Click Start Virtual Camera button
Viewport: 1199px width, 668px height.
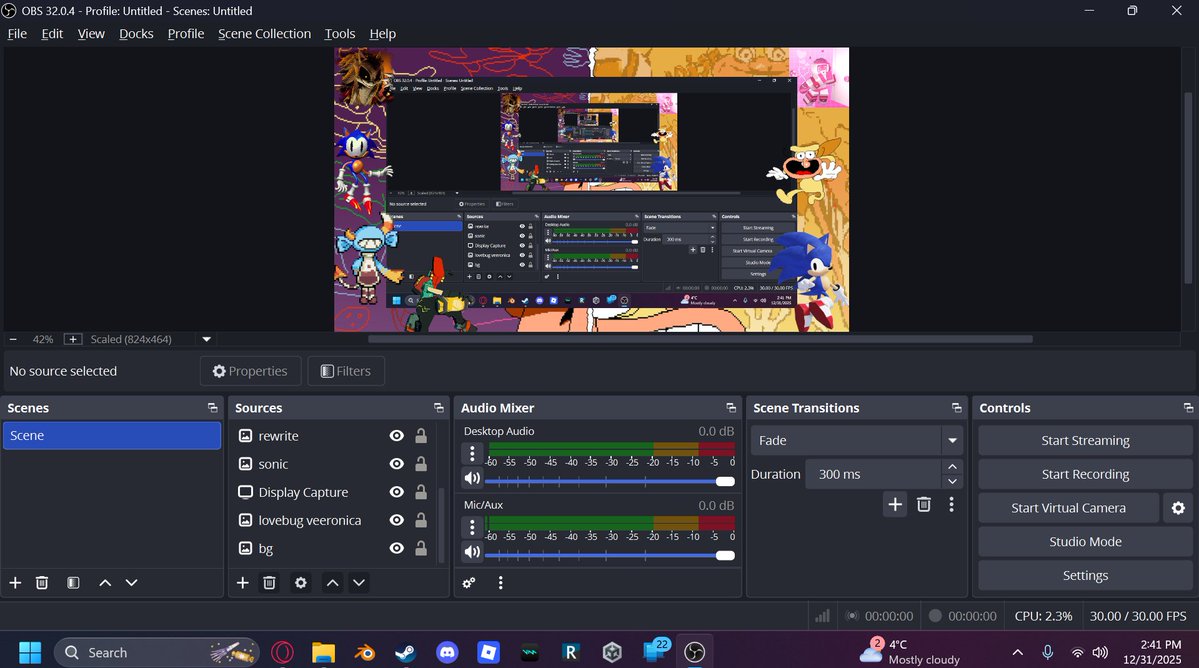(1068, 507)
